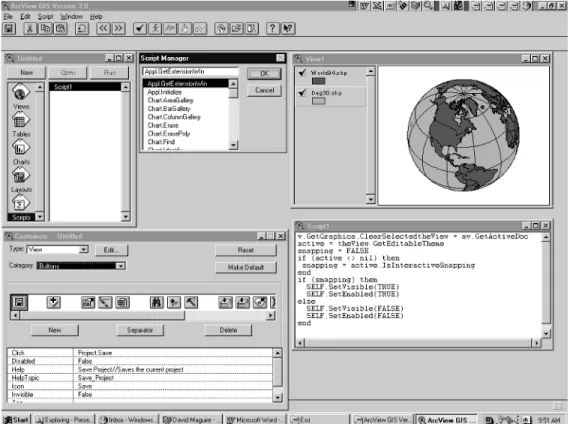Click Make Default in Customize dialog

(246, 267)
